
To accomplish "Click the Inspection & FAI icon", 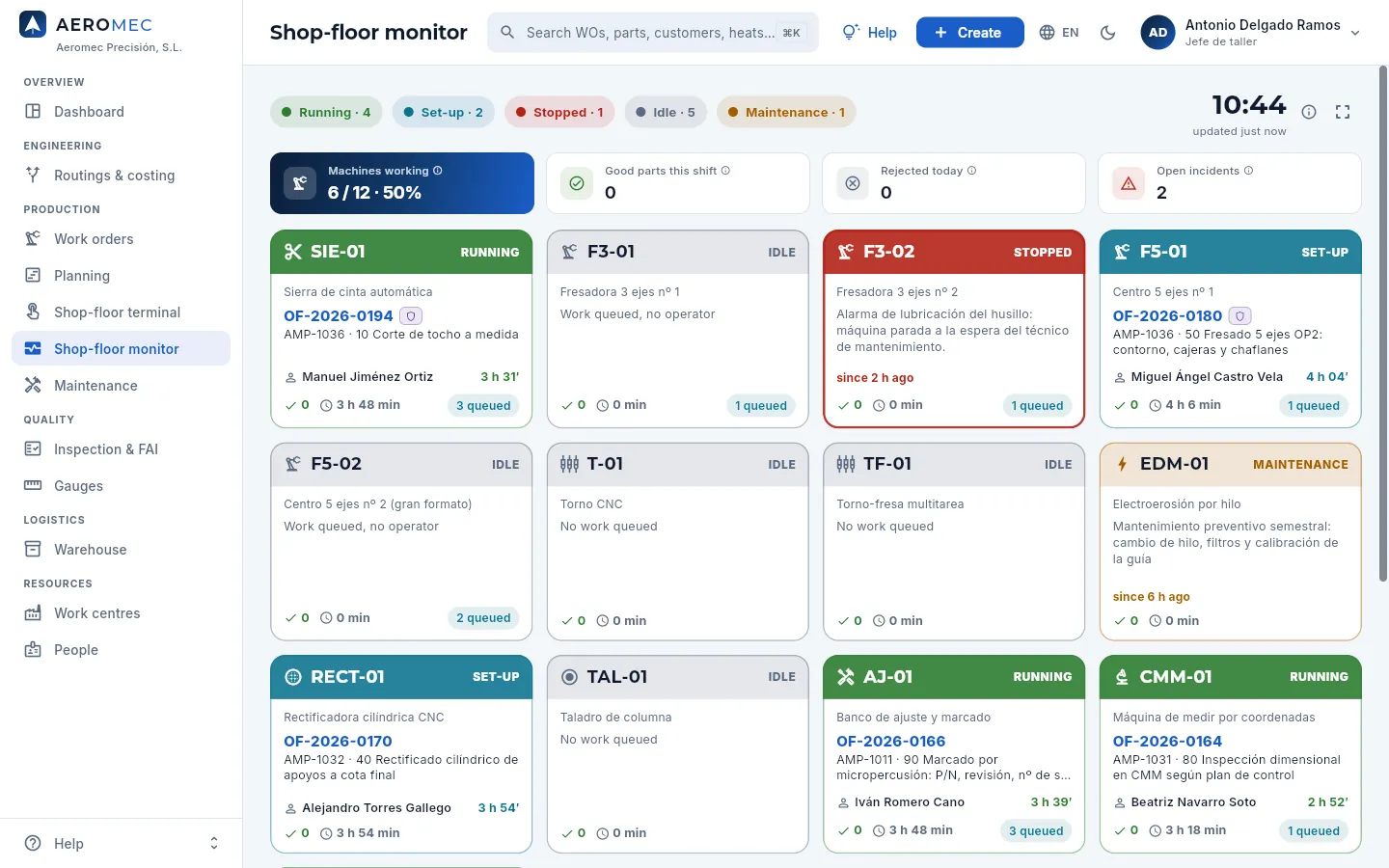I will 33,449.
